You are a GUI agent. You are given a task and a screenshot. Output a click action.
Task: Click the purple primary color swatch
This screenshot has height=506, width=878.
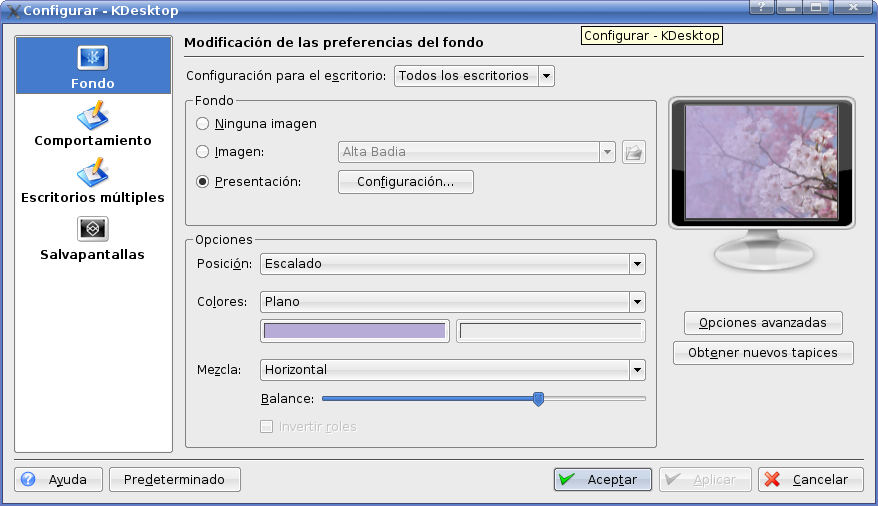354,332
